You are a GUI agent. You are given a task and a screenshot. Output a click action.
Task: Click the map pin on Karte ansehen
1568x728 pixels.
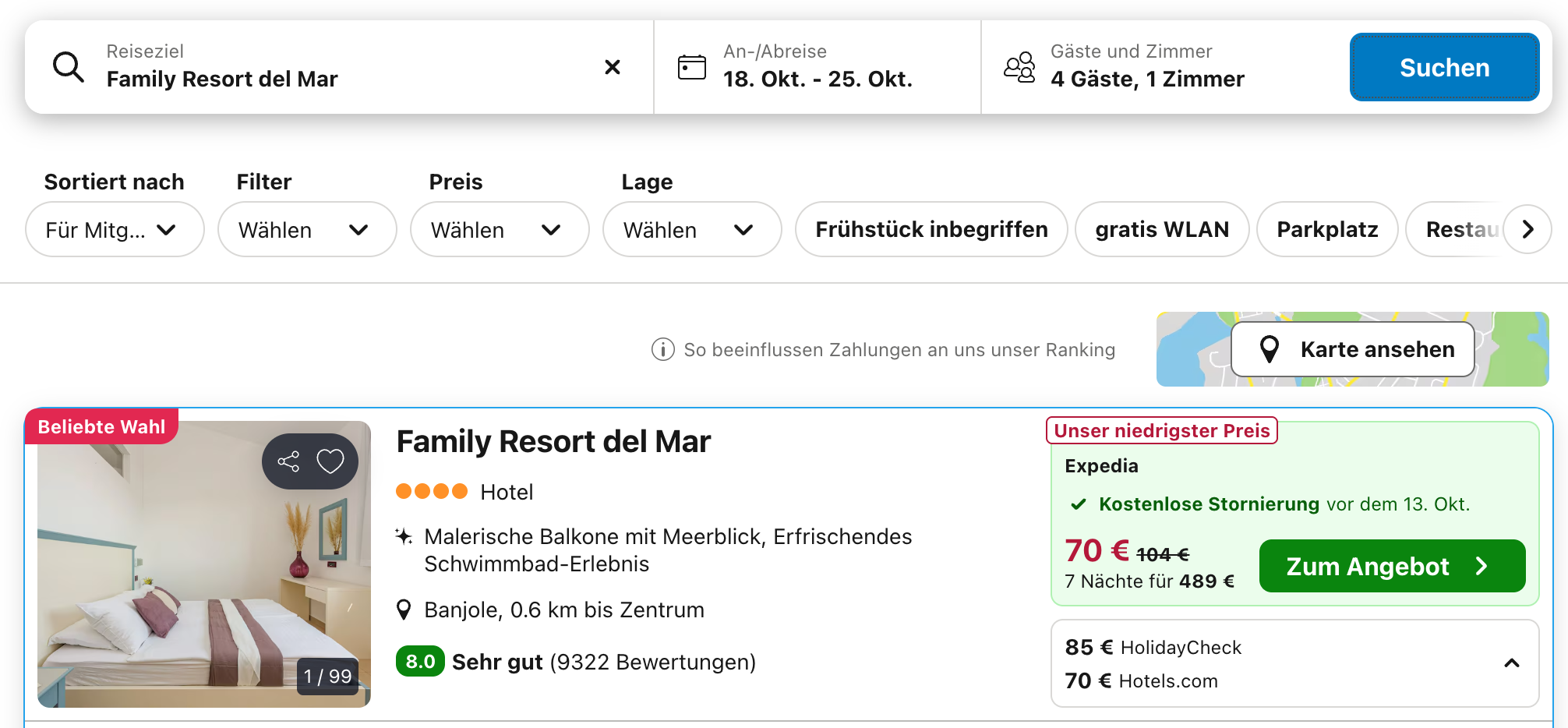tap(1270, 349)
